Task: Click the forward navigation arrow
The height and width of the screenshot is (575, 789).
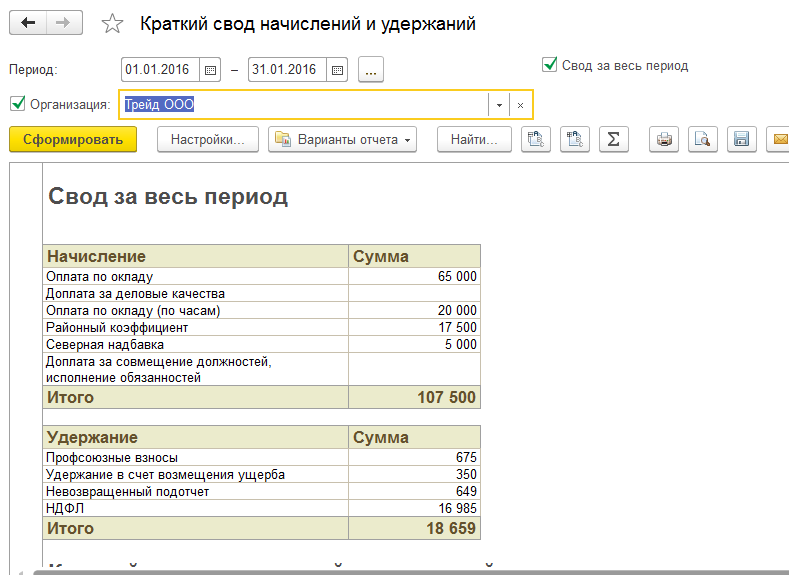Action: click(64, 23)
